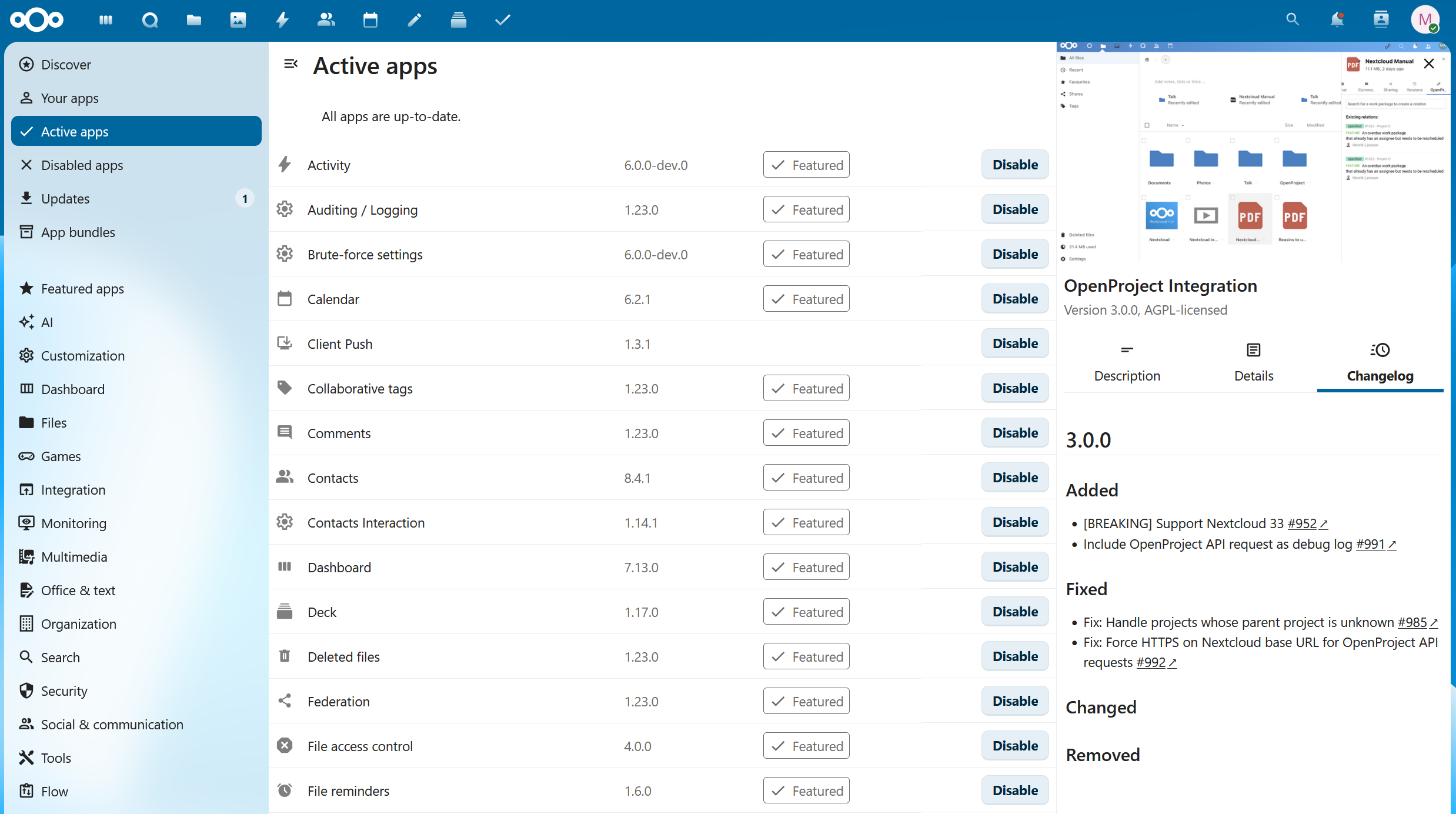Open the Notes app pencil icon
The height and width of the screenshot is (814, 1456).
414,19
